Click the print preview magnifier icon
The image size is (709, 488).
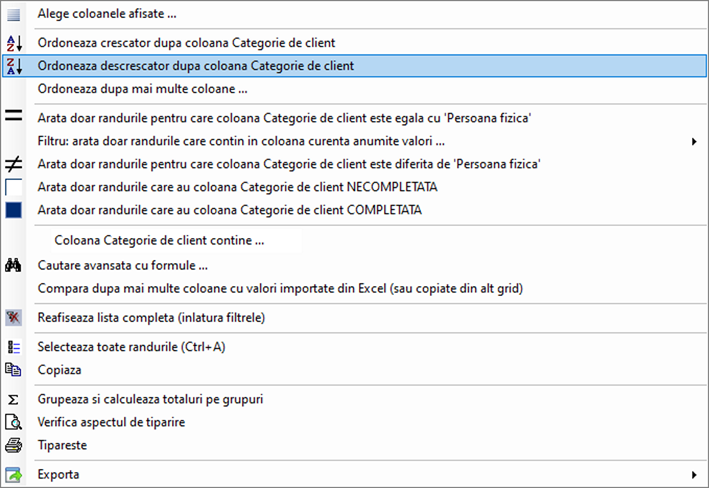coord(13,422)
